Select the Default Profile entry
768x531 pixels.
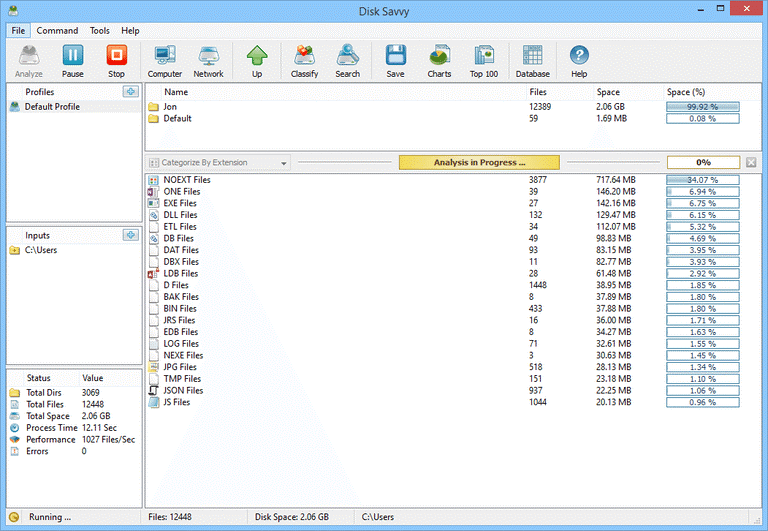[x=74, y=106]
